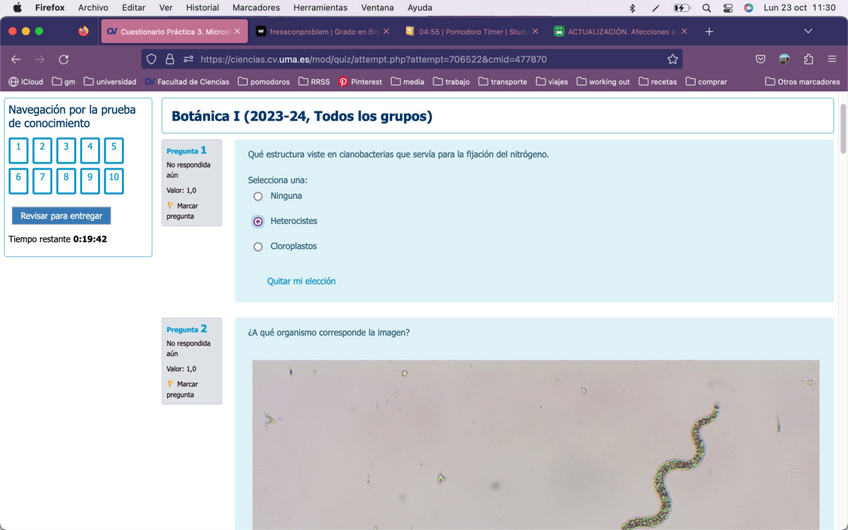Click the back navigation arrow
The image size is (848, 530).
(16, 59)
